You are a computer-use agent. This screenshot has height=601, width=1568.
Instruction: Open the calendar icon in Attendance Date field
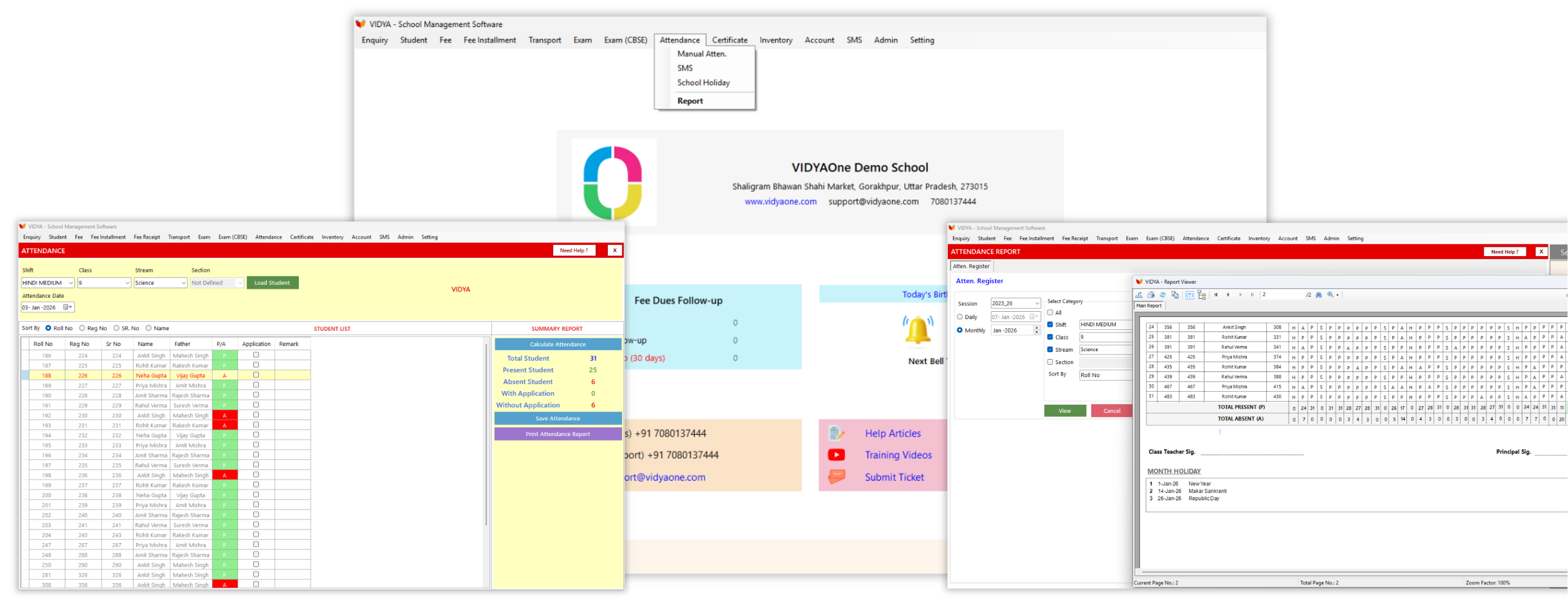[66, 308]
